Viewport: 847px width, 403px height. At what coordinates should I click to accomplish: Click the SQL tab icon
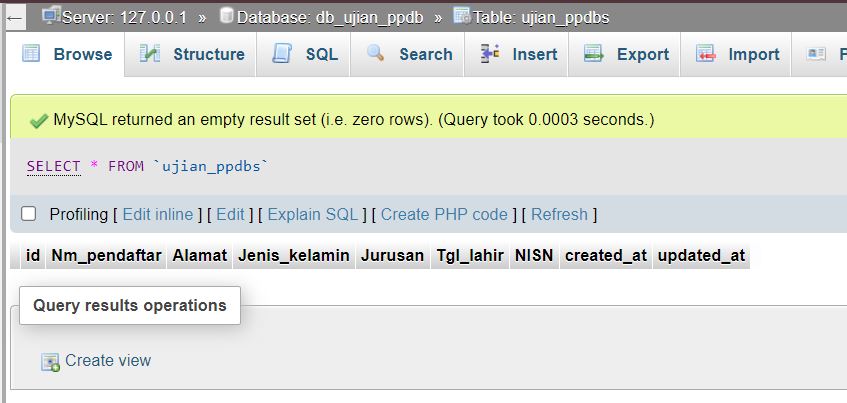click(x=282, y=54)
